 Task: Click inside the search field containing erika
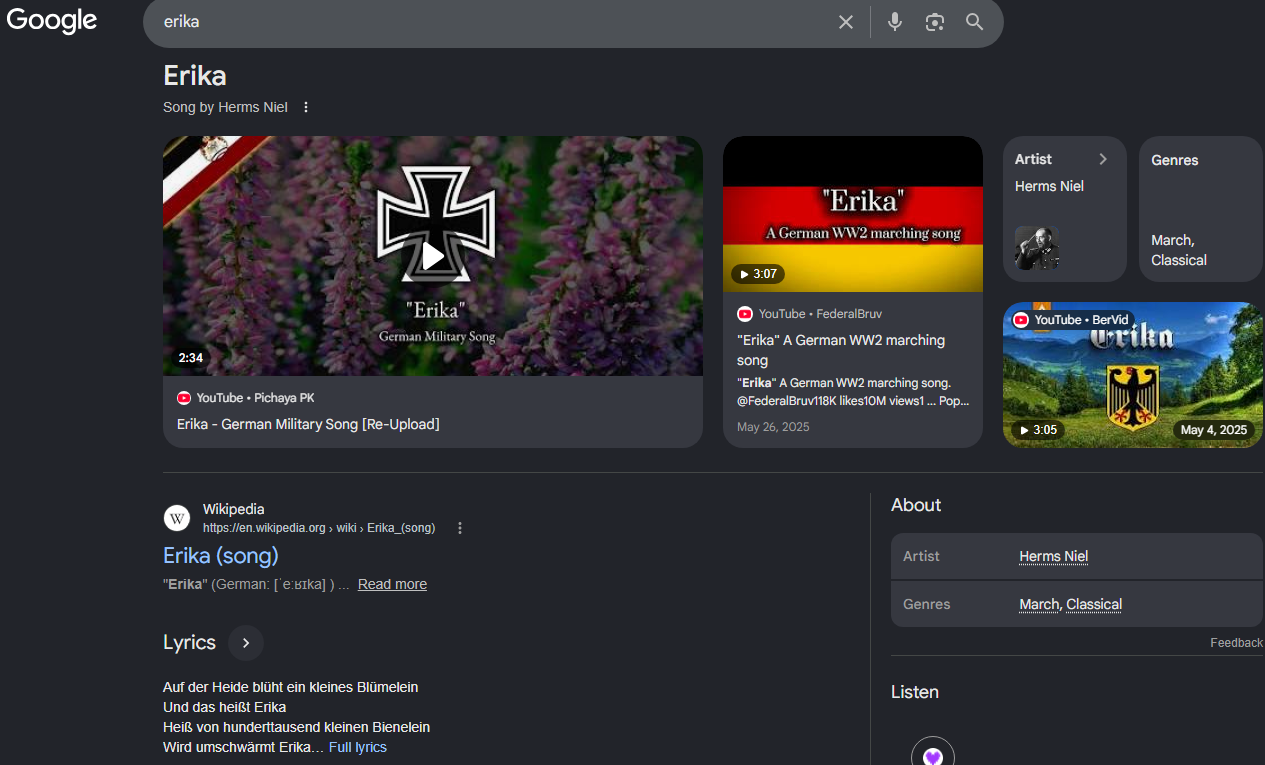coord(490,22)
